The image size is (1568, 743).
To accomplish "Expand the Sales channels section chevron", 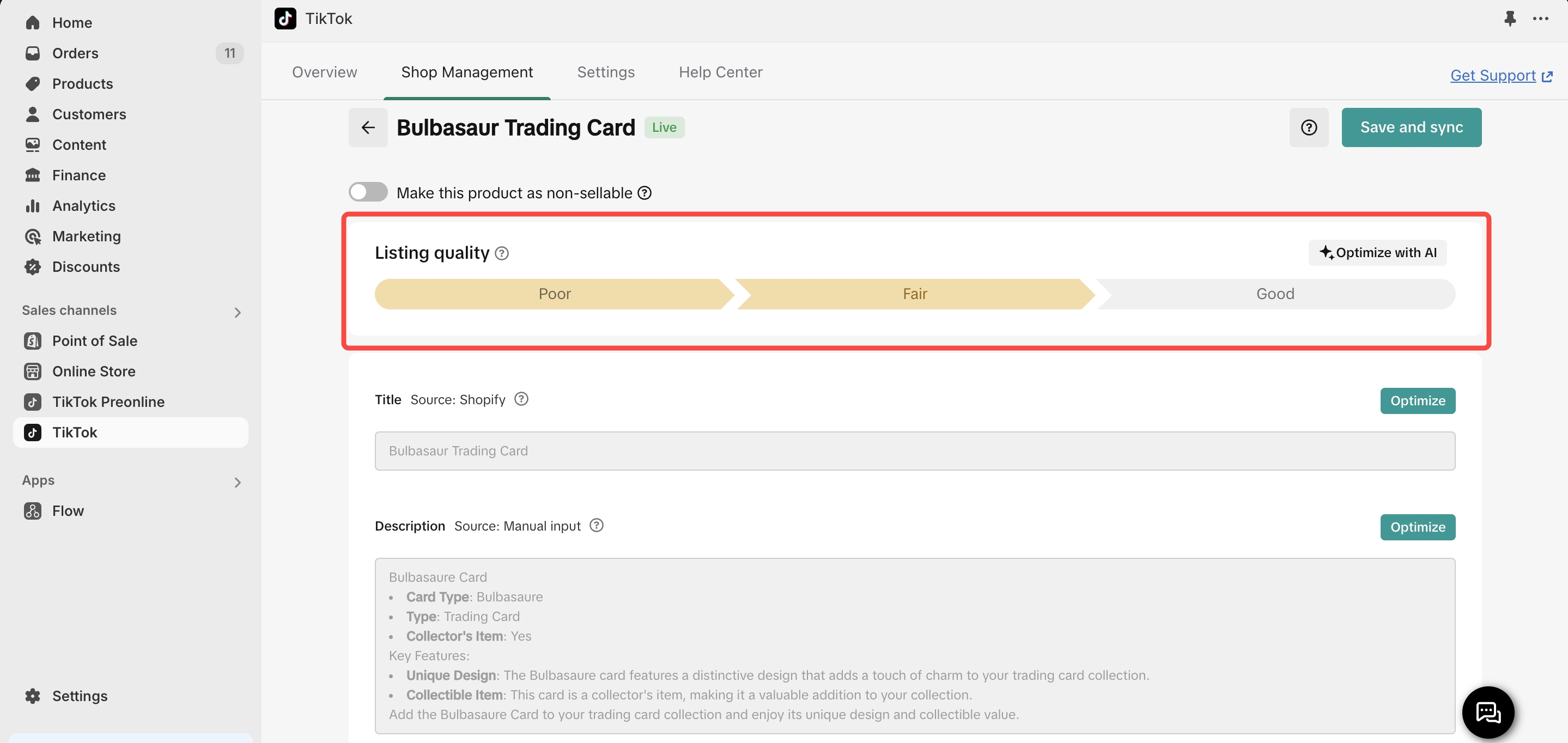I will 238,312.
